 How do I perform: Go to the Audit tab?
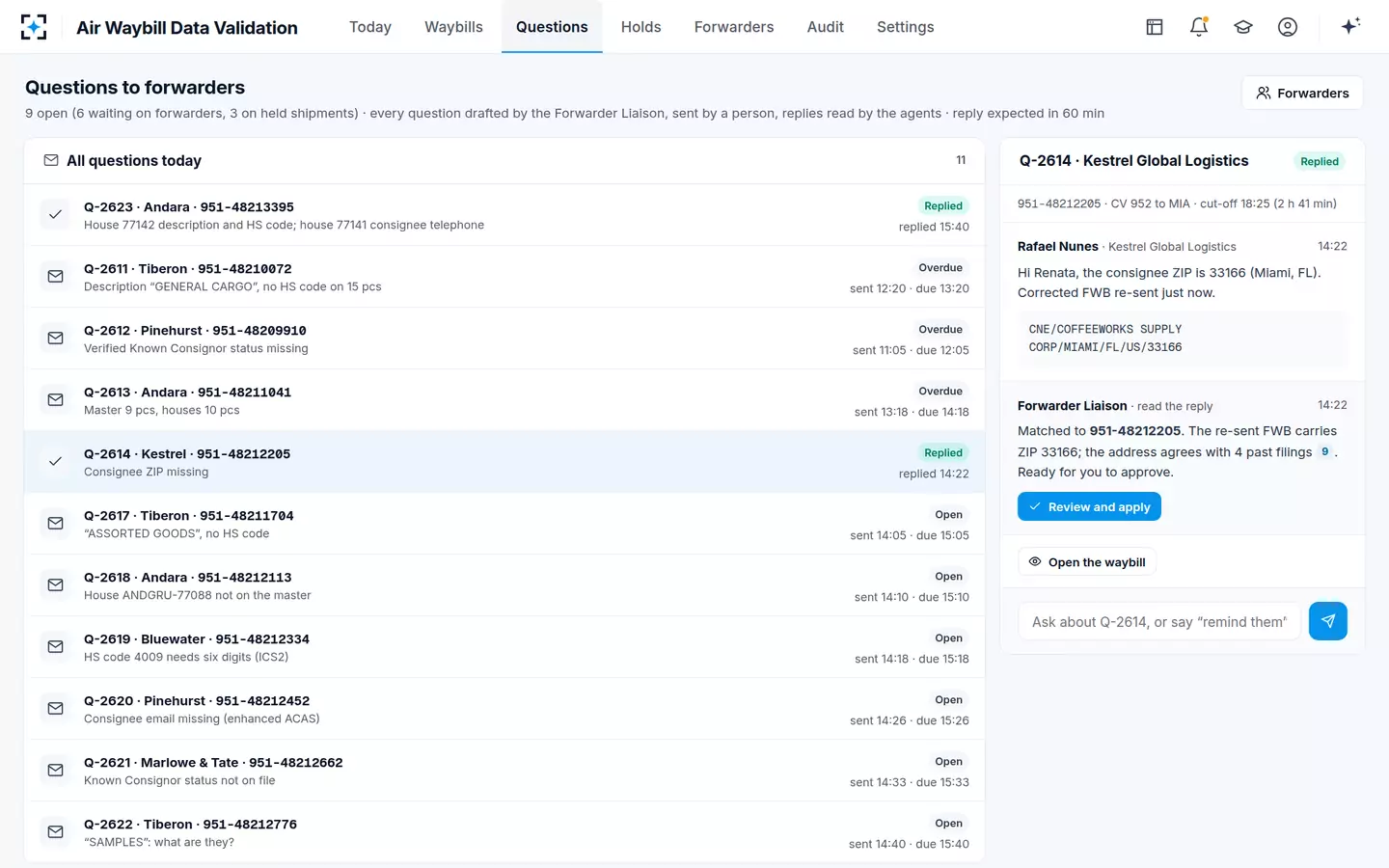(x=825, y=27)
